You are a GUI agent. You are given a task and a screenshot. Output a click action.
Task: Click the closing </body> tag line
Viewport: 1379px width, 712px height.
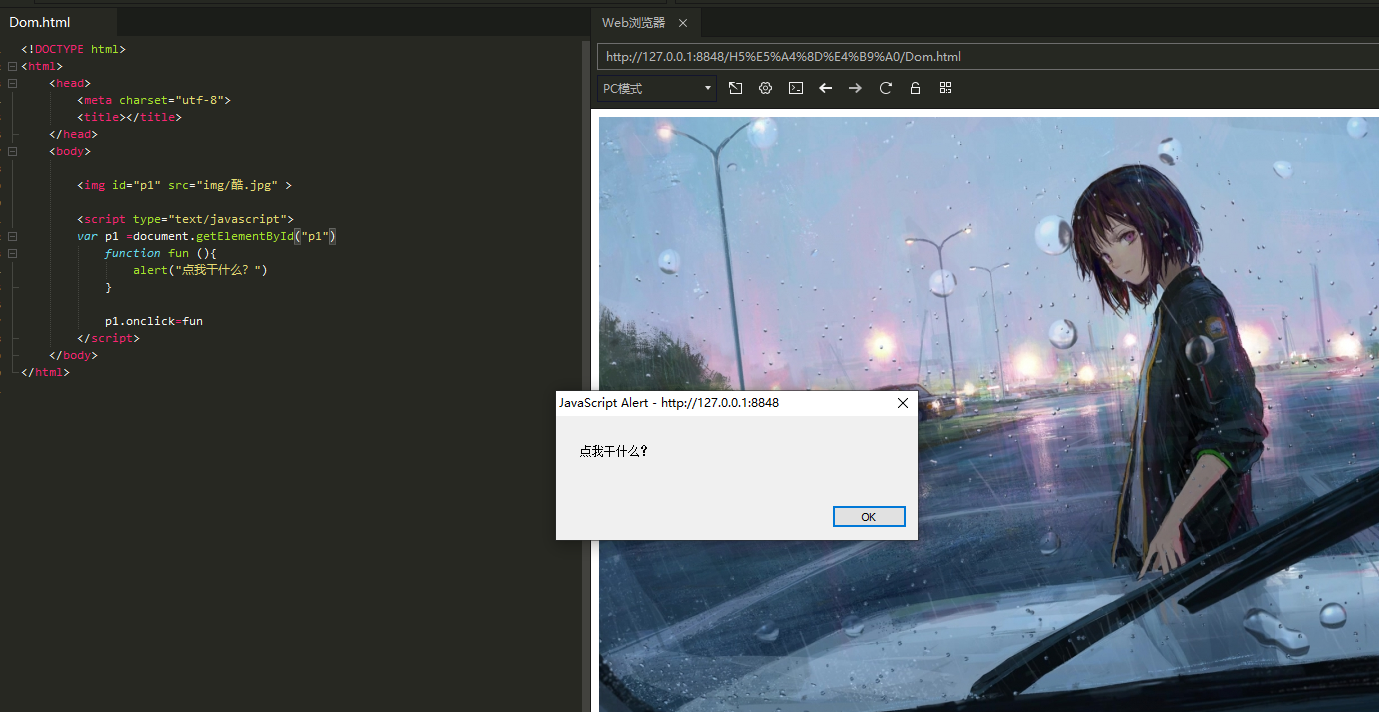point(73,355)
